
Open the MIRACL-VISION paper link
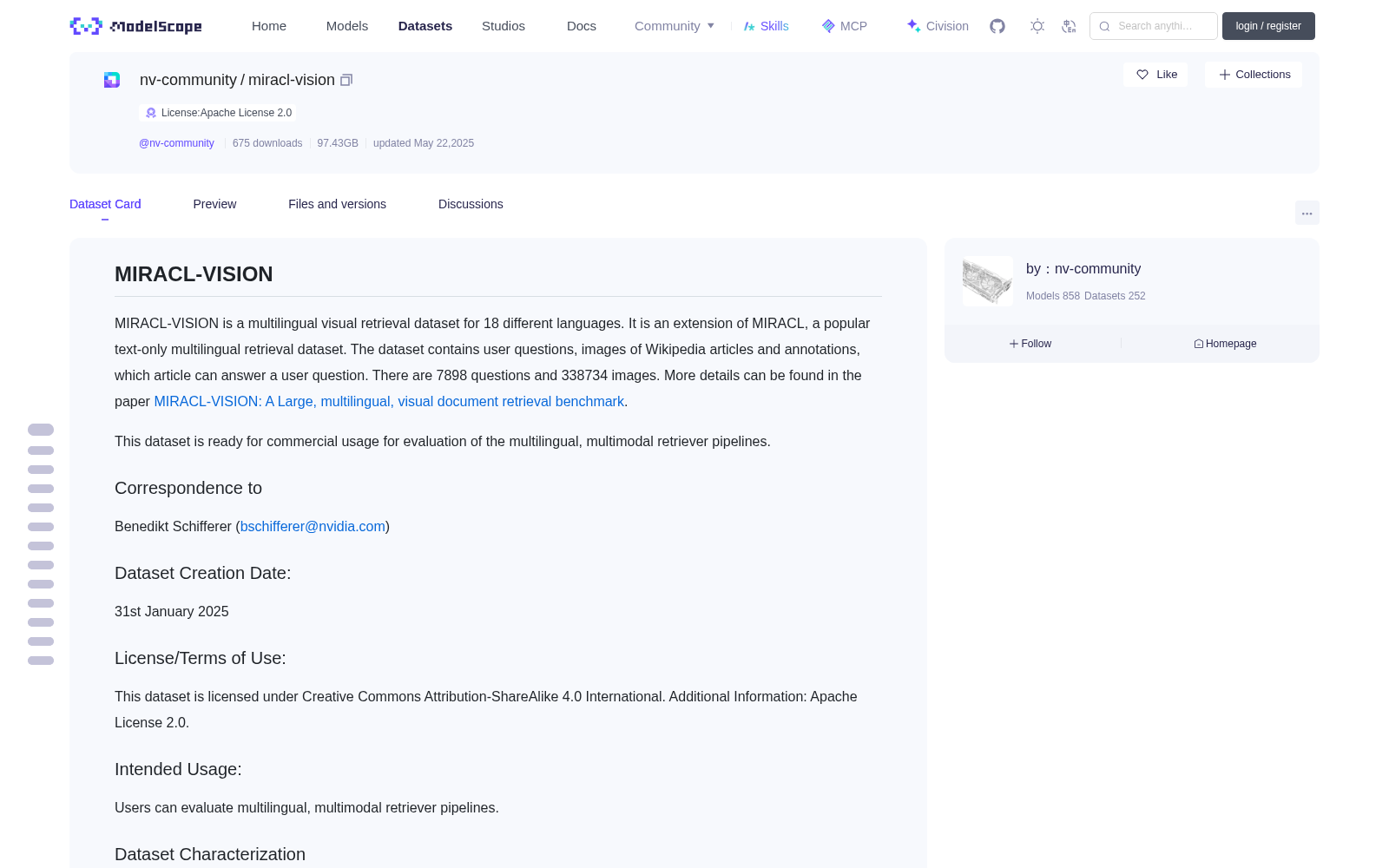pyautogui.click(x=389, y=402)
